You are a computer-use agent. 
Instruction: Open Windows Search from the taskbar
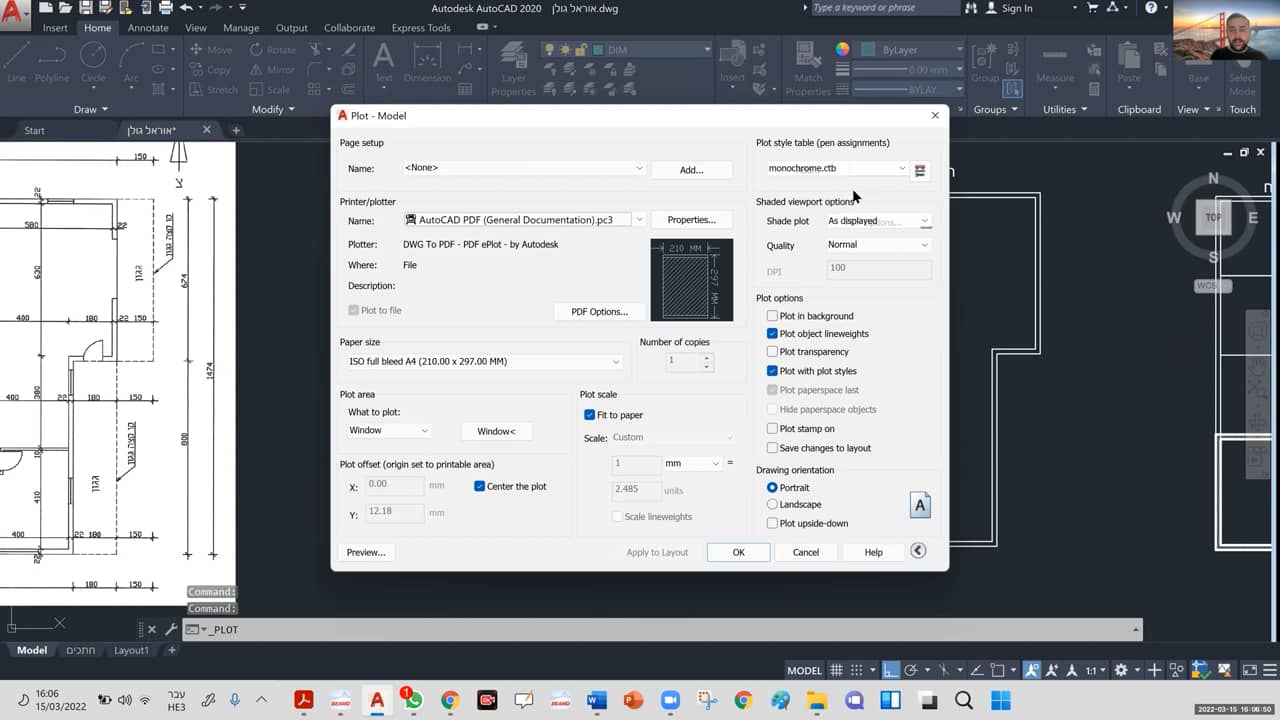pyautogui.click(x=964, y=700)
